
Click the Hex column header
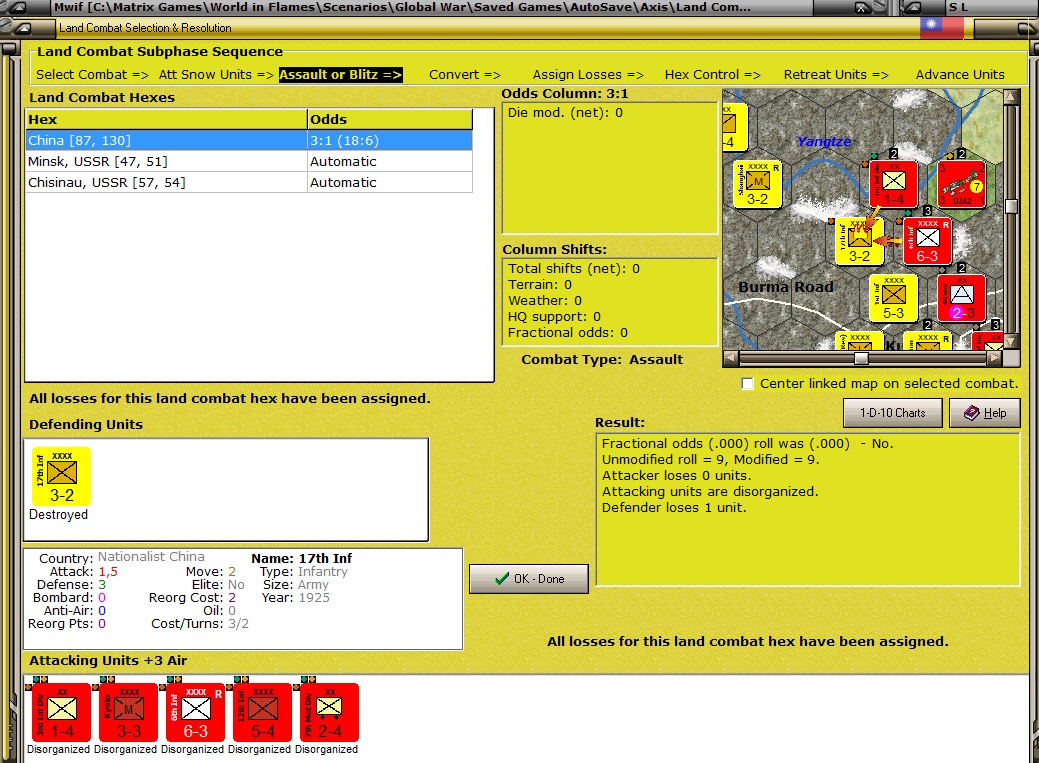[166, 119]
